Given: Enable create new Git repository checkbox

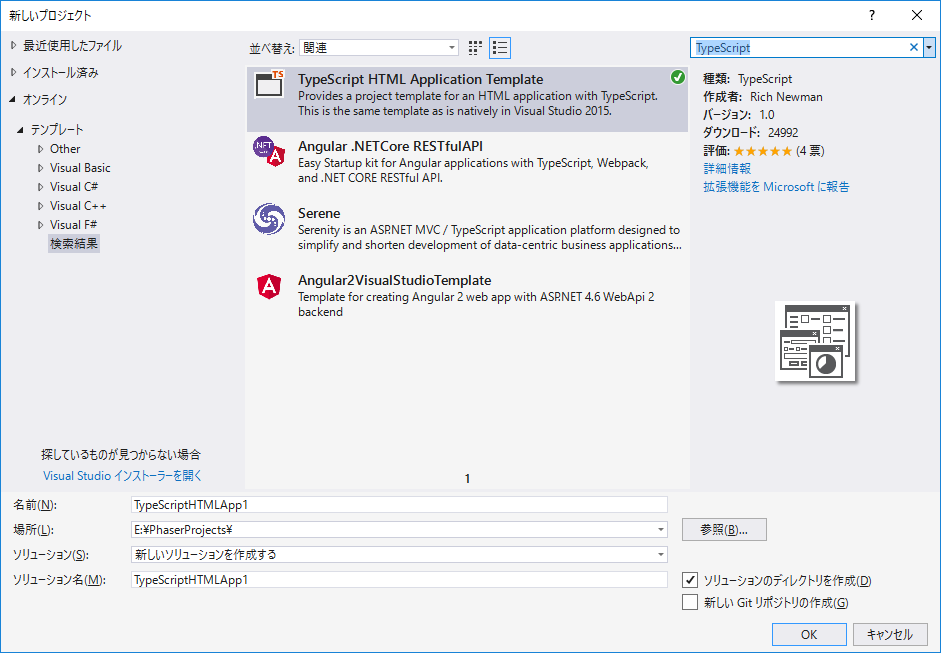Looking at the screenshot, I should tap(690, 601).
